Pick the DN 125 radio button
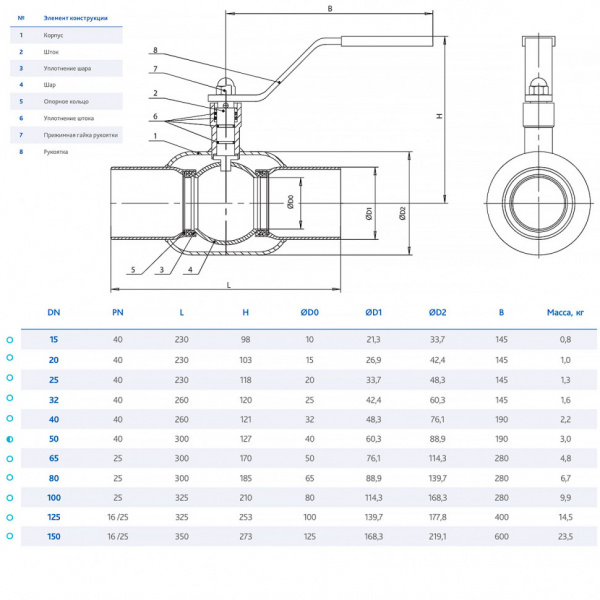Image resolution: width=600 pixels, height=600 pixels. tap(10, 517)
